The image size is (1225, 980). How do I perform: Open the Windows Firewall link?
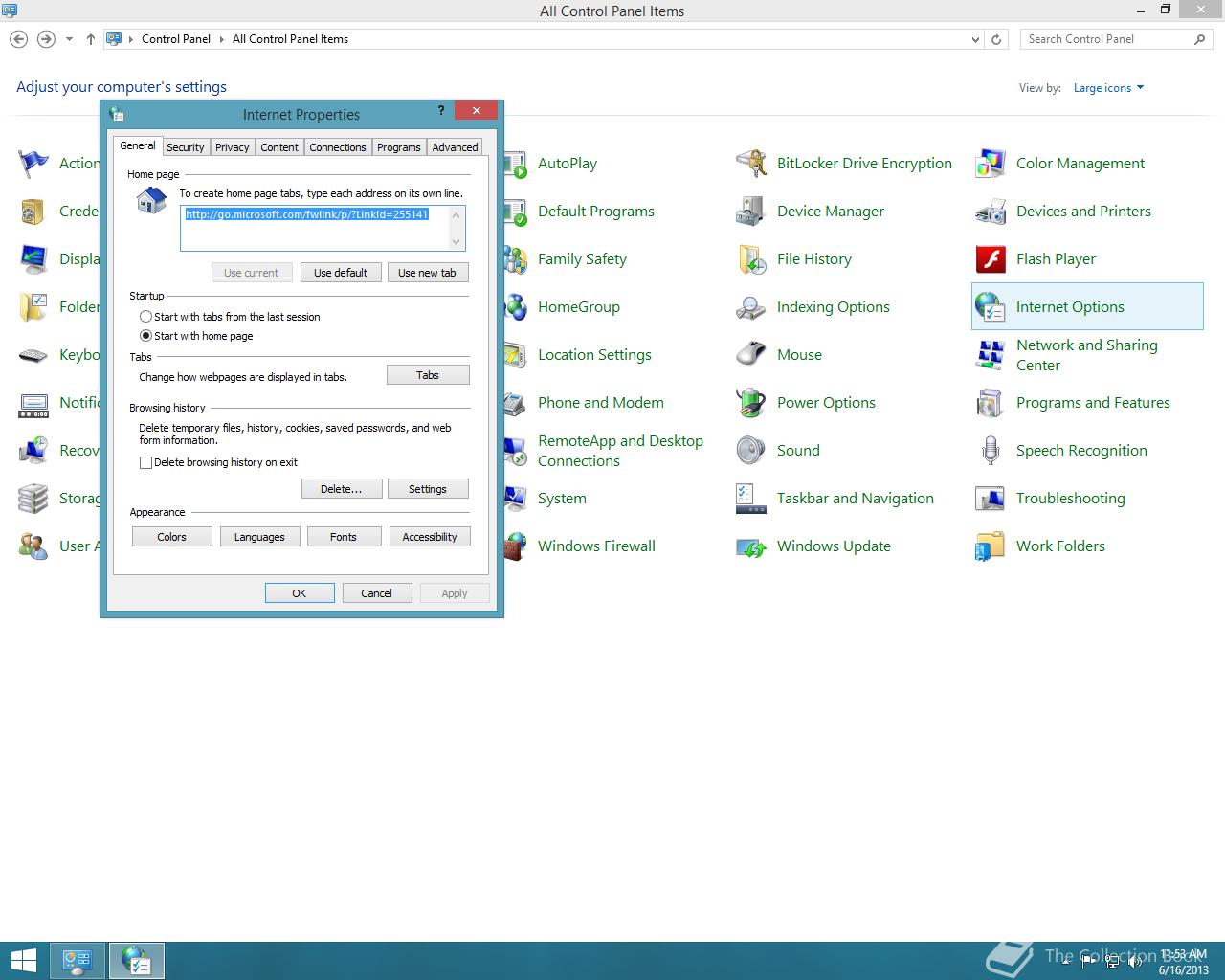coord(596,546)
